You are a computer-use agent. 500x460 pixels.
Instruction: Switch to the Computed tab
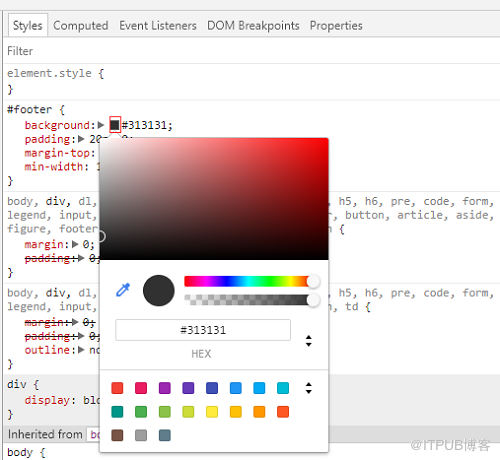[x=81, y=26]
